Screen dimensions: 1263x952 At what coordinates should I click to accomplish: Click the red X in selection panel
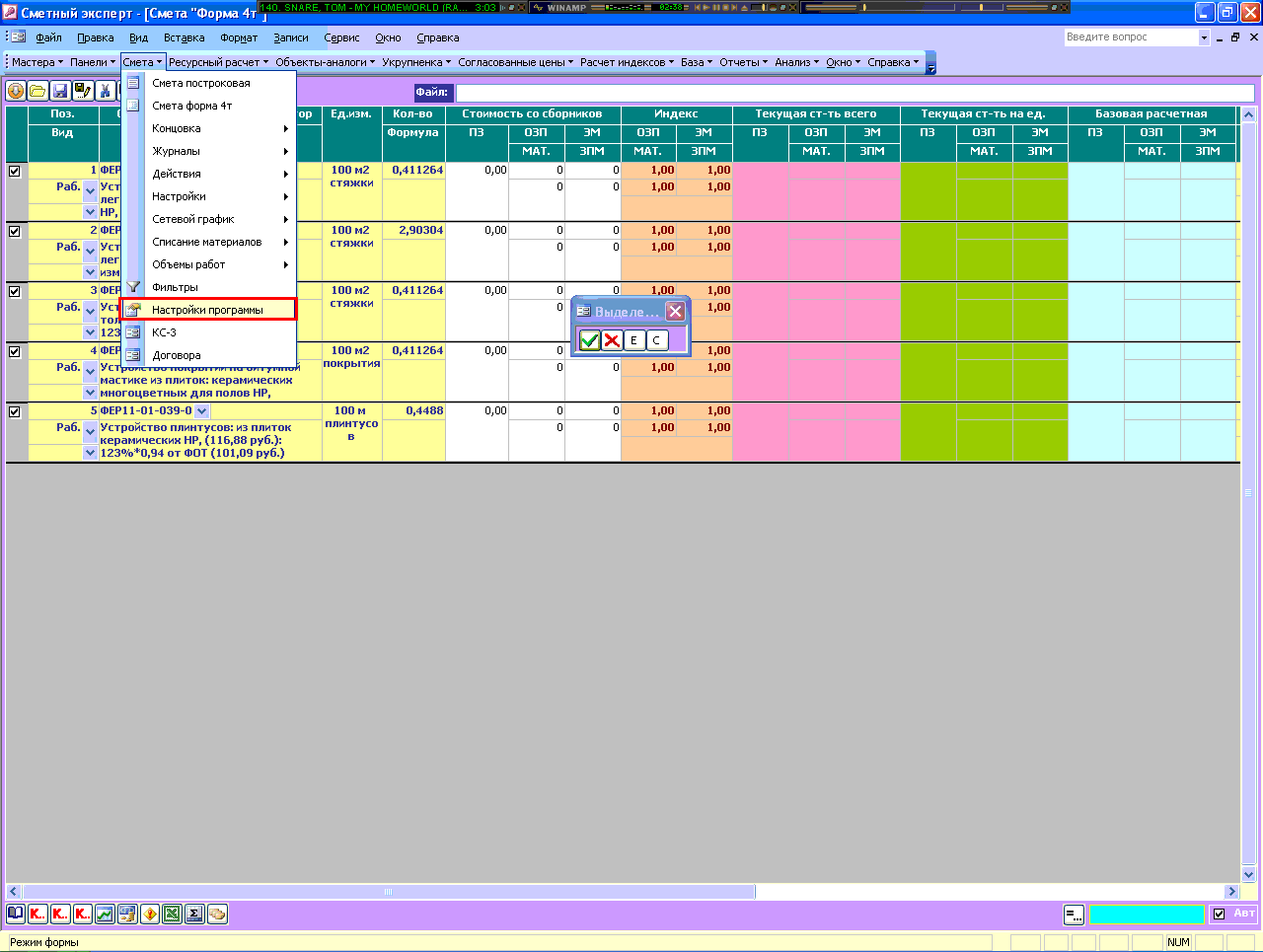pyautogui.click(x=612, y=340)
